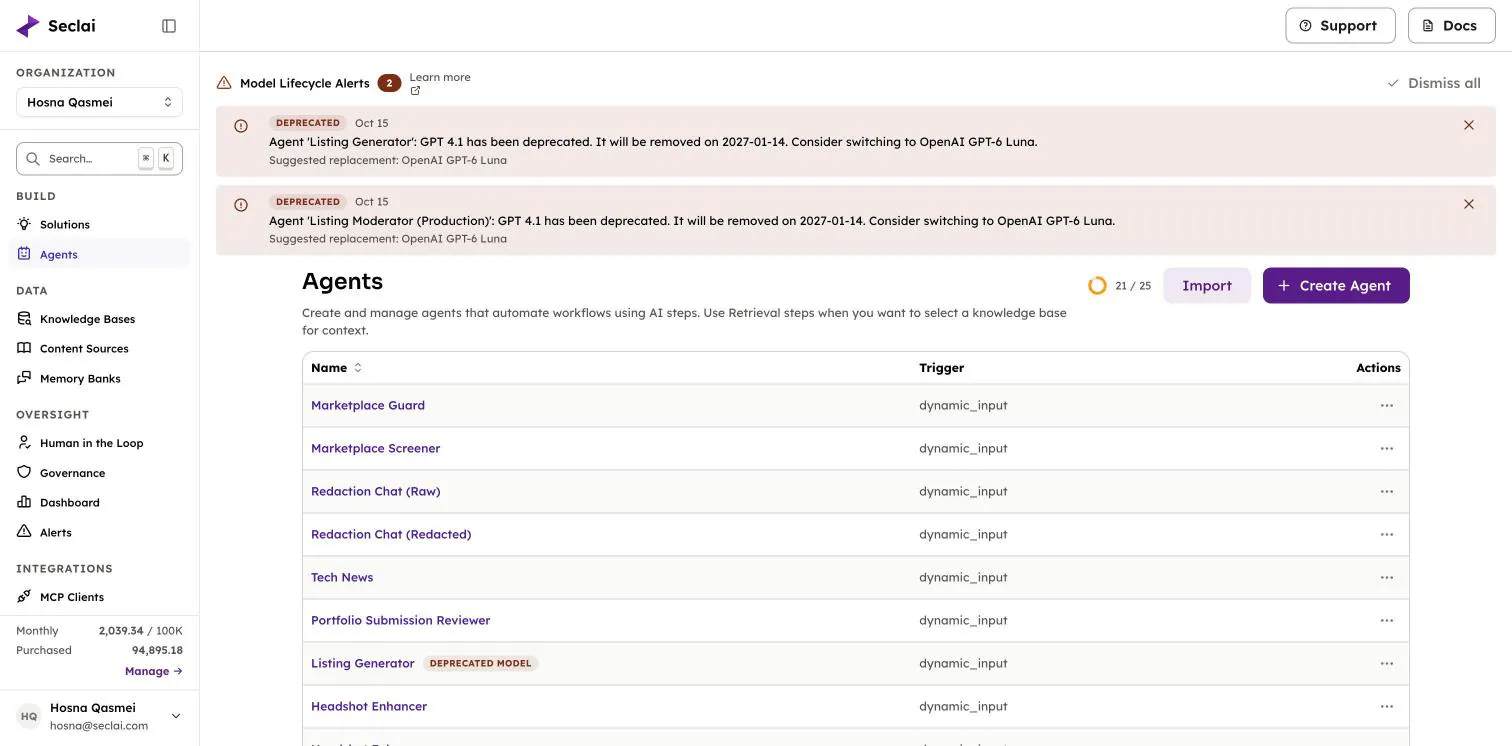Viewport: 1512px width, 746px height.
Task: Open actions menu for Listing Generator
Action: [x=1387, y=663]
